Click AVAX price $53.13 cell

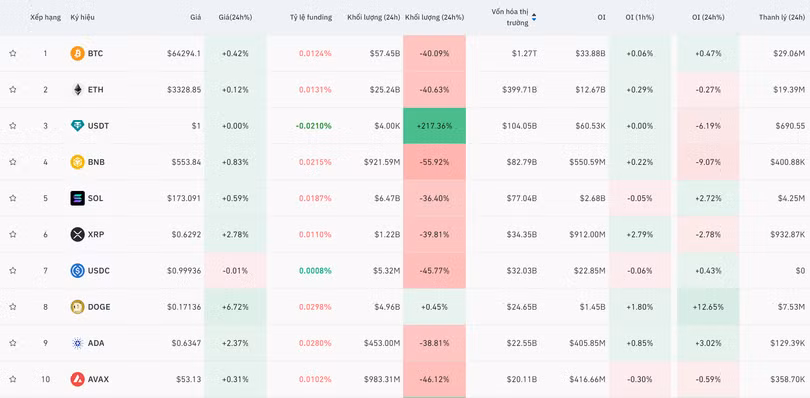click(188, 379)
